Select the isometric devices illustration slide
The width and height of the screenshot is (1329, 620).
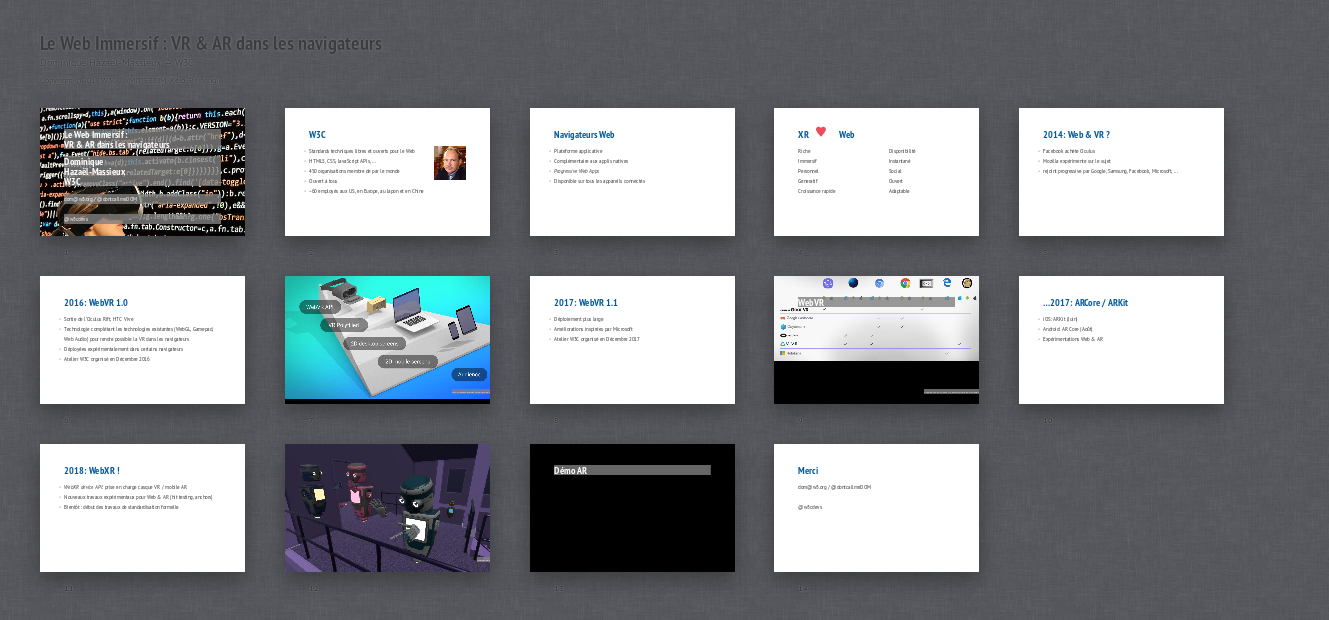click(387, 340)
